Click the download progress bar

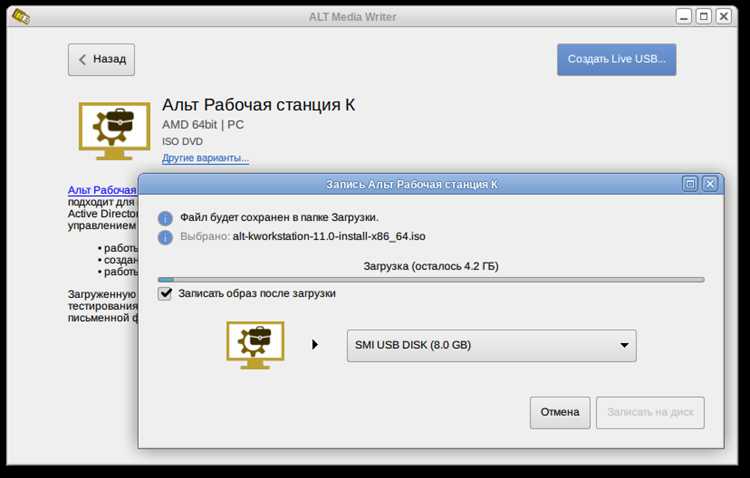tap(430, 279)
